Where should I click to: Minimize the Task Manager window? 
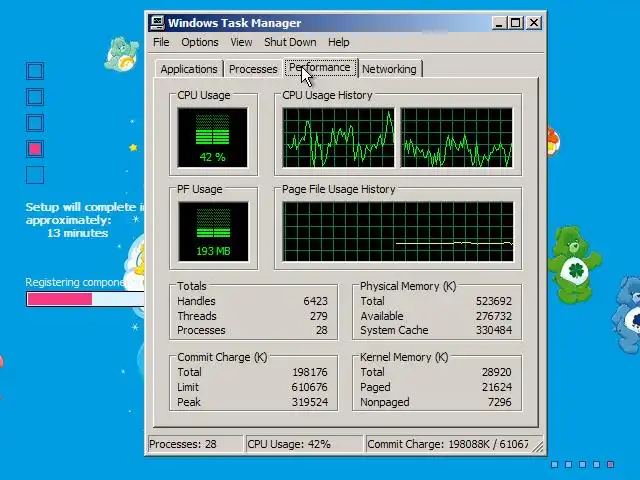(499, 23)
